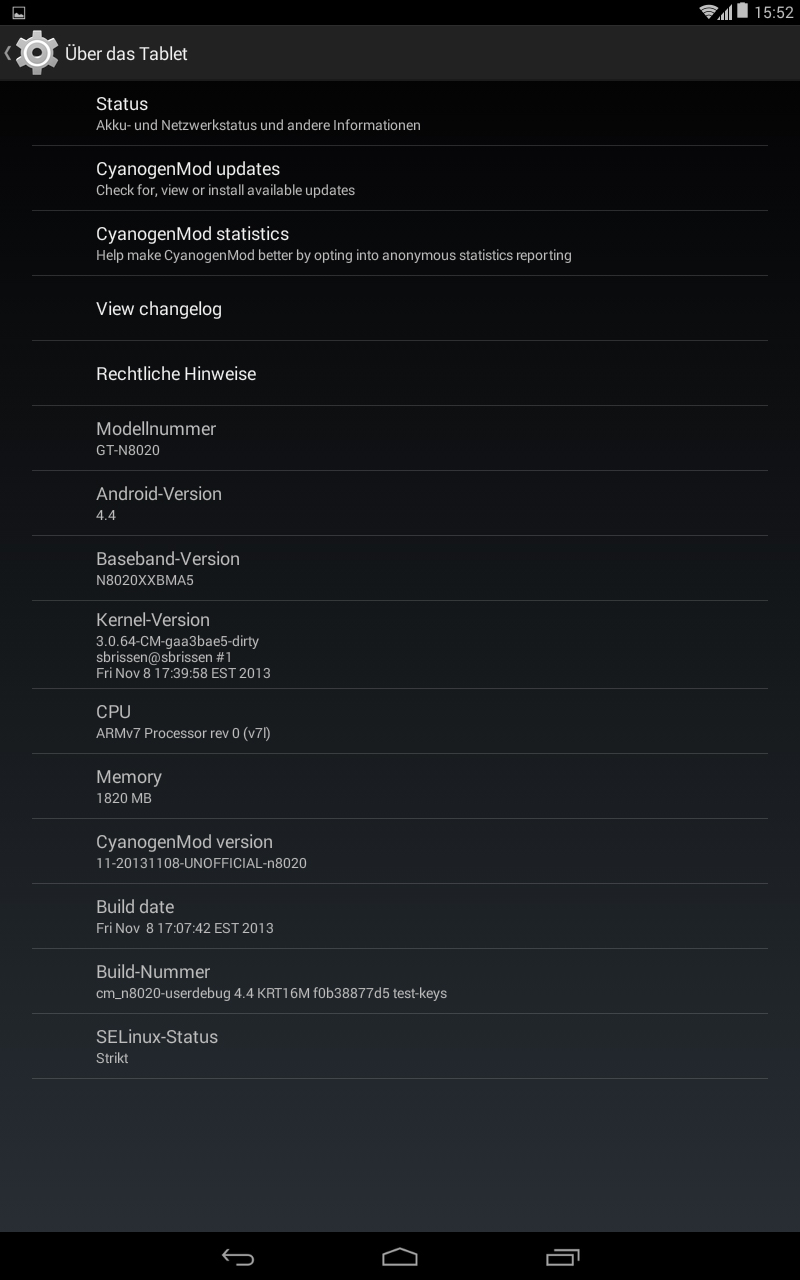Open the recent apps switcher
This screenshot has height=1280, width=800.
click(x=562, y=1256)
